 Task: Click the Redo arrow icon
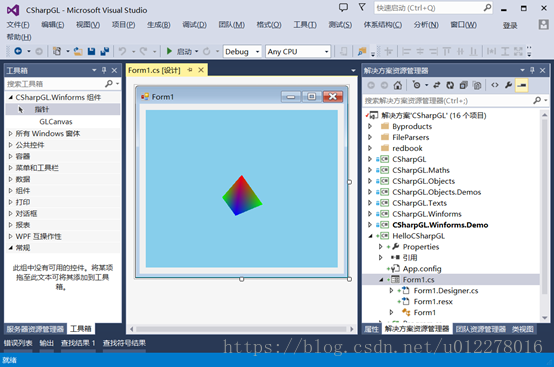point(143,52)
